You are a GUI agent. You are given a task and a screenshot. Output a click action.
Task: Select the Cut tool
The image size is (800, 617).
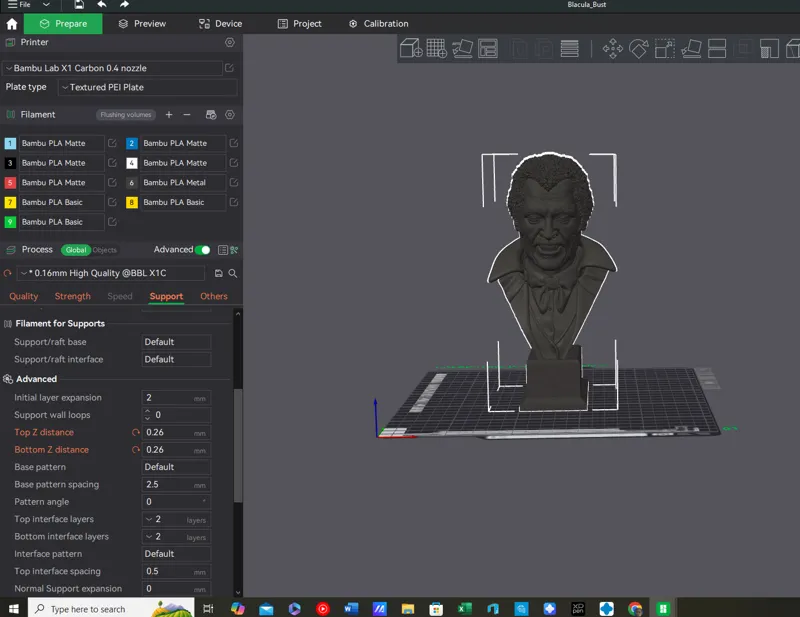[x=717, y=49]
